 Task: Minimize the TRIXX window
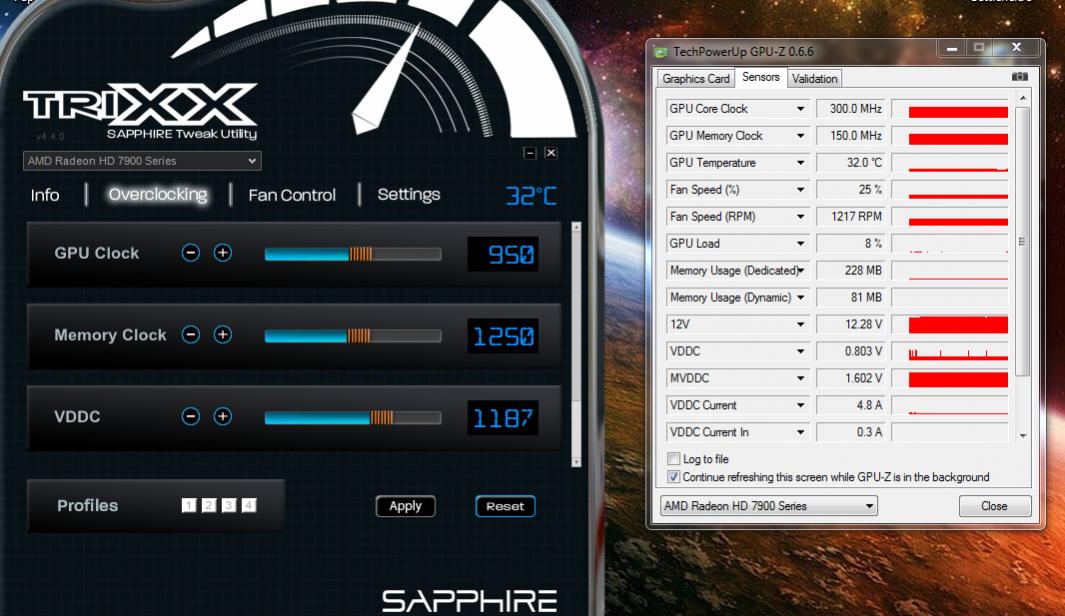530,153
